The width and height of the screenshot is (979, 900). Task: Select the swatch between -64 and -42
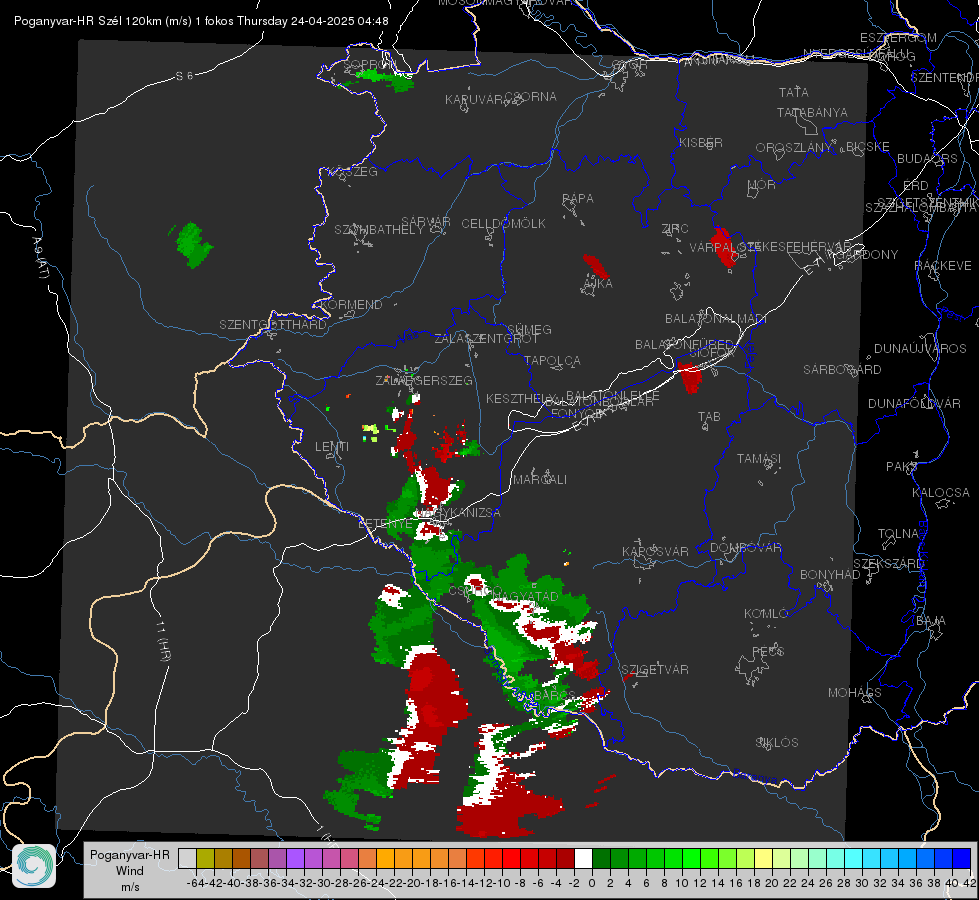point(205,859)
